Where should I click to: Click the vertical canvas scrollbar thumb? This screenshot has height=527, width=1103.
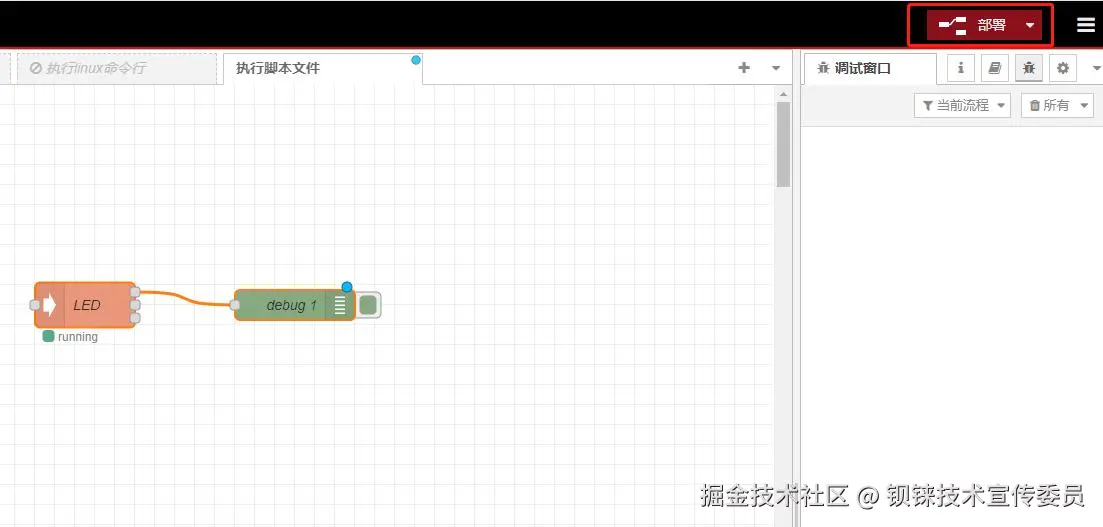point(783,144)
